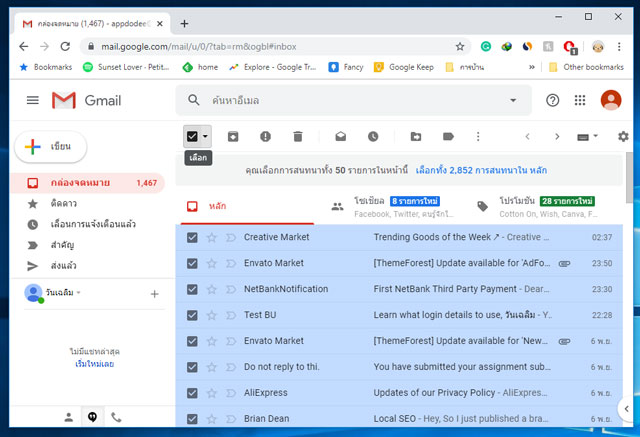The height and width of the screenshot is (437, 640).
Task: Delete selected emails with trash icon
Action: click(x=298, y=137)
